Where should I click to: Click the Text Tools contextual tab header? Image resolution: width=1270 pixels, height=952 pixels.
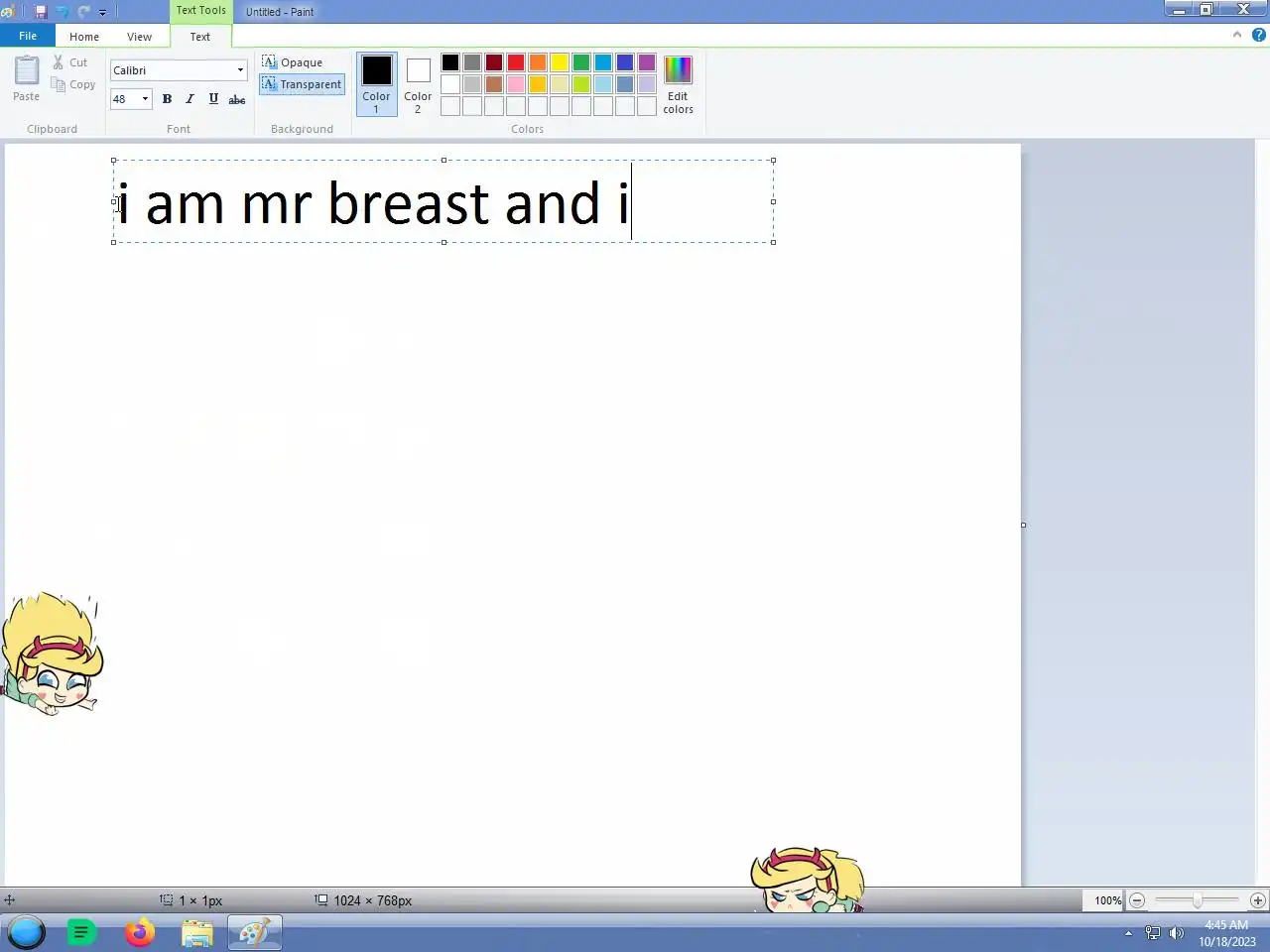tap(201, 11)
